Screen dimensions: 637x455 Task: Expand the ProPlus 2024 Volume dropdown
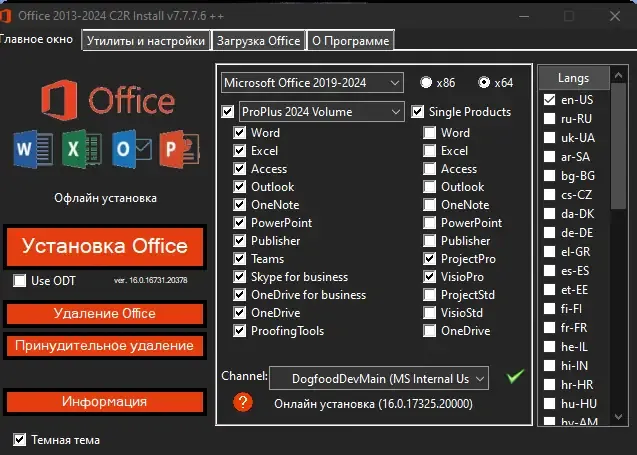point(322,112)
